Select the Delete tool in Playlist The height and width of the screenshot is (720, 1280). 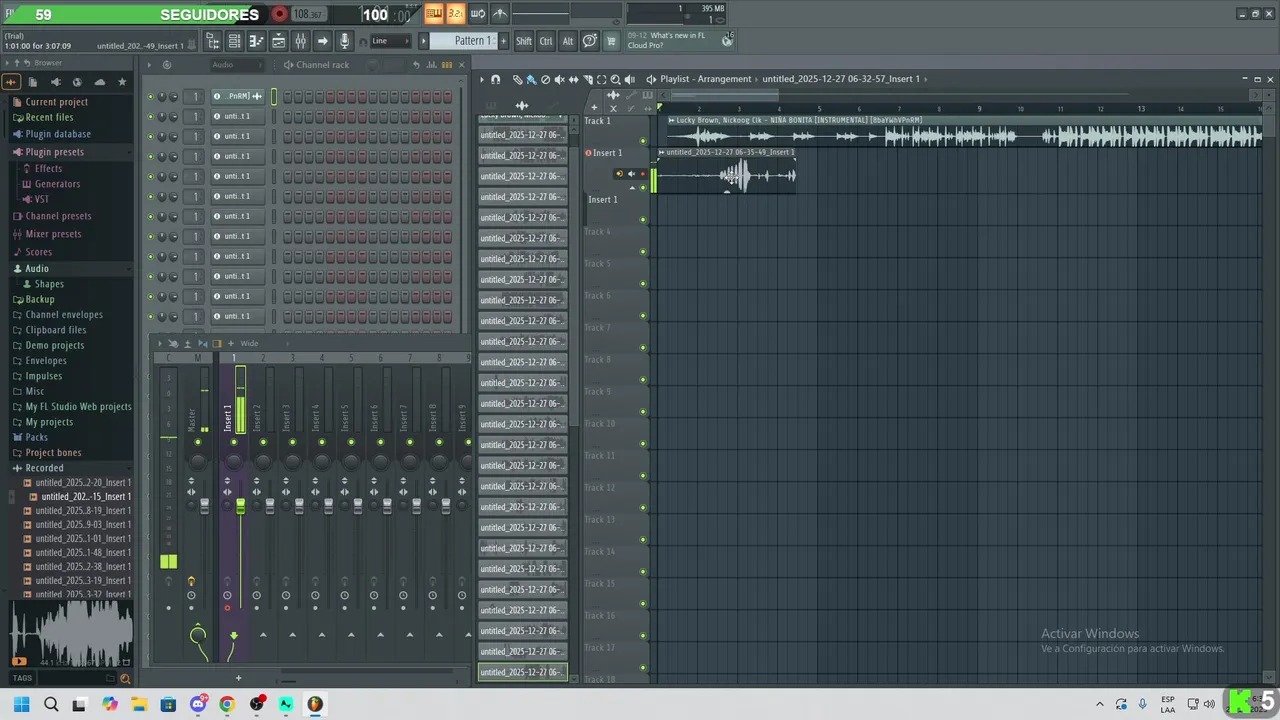tap(545, 79)
